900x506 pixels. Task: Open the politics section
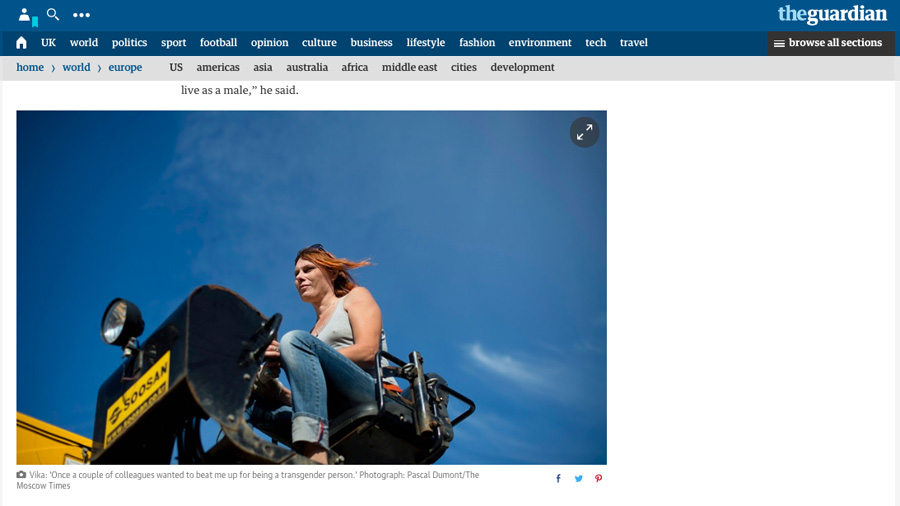click(x=129, y=43)
